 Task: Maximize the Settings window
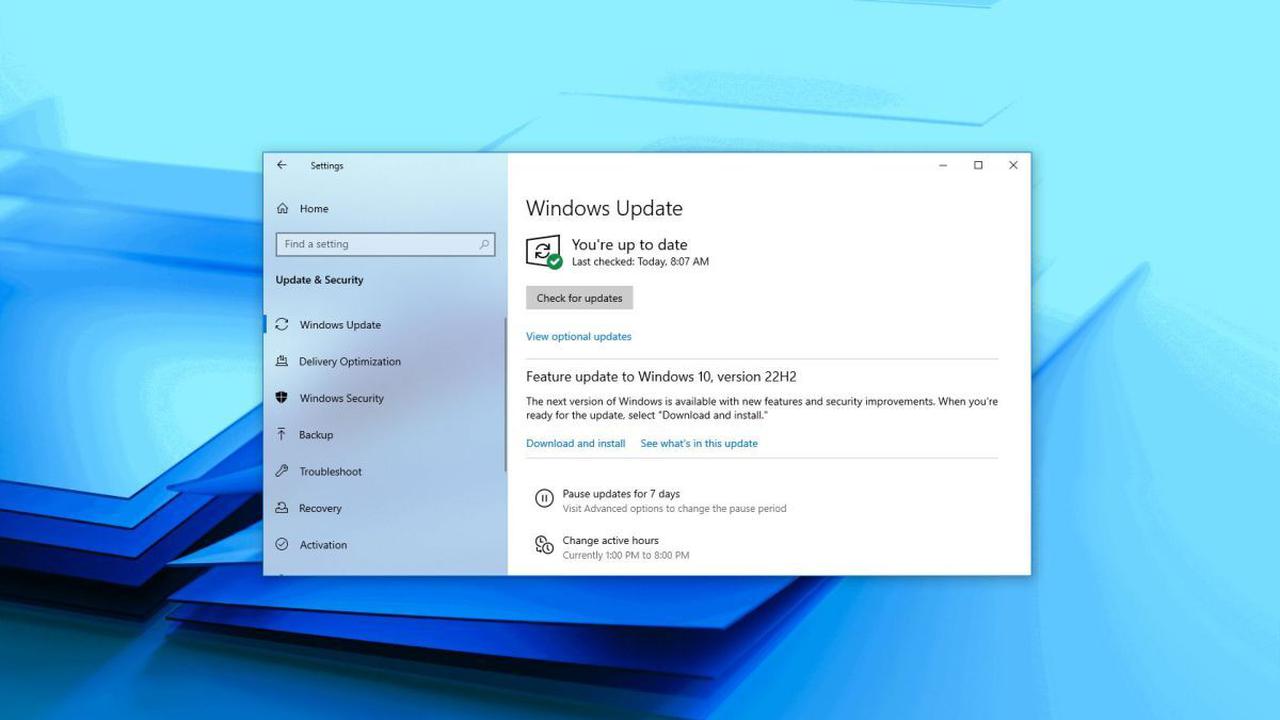(978, 166)
